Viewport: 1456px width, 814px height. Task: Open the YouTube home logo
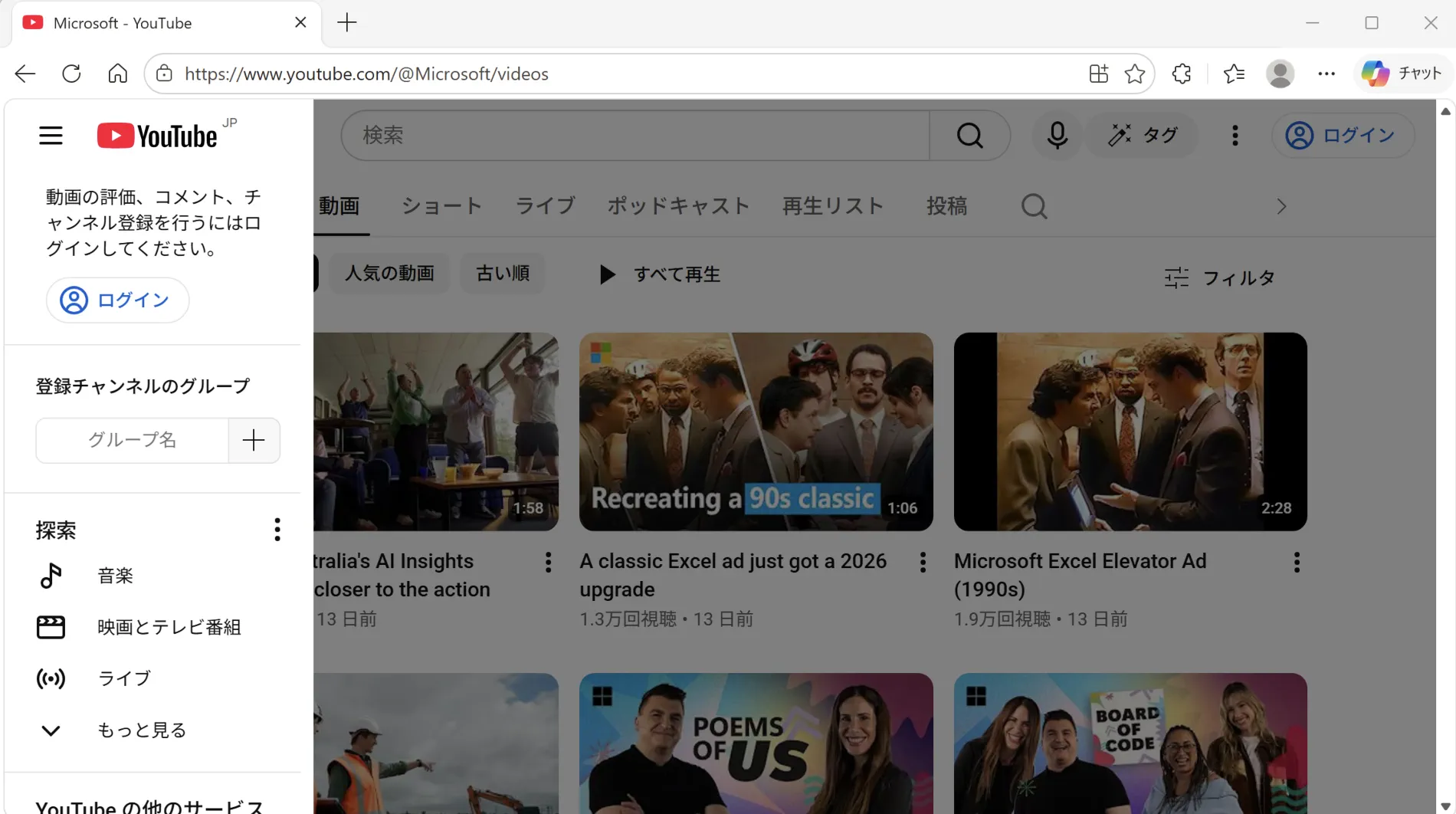pos(157,136)
